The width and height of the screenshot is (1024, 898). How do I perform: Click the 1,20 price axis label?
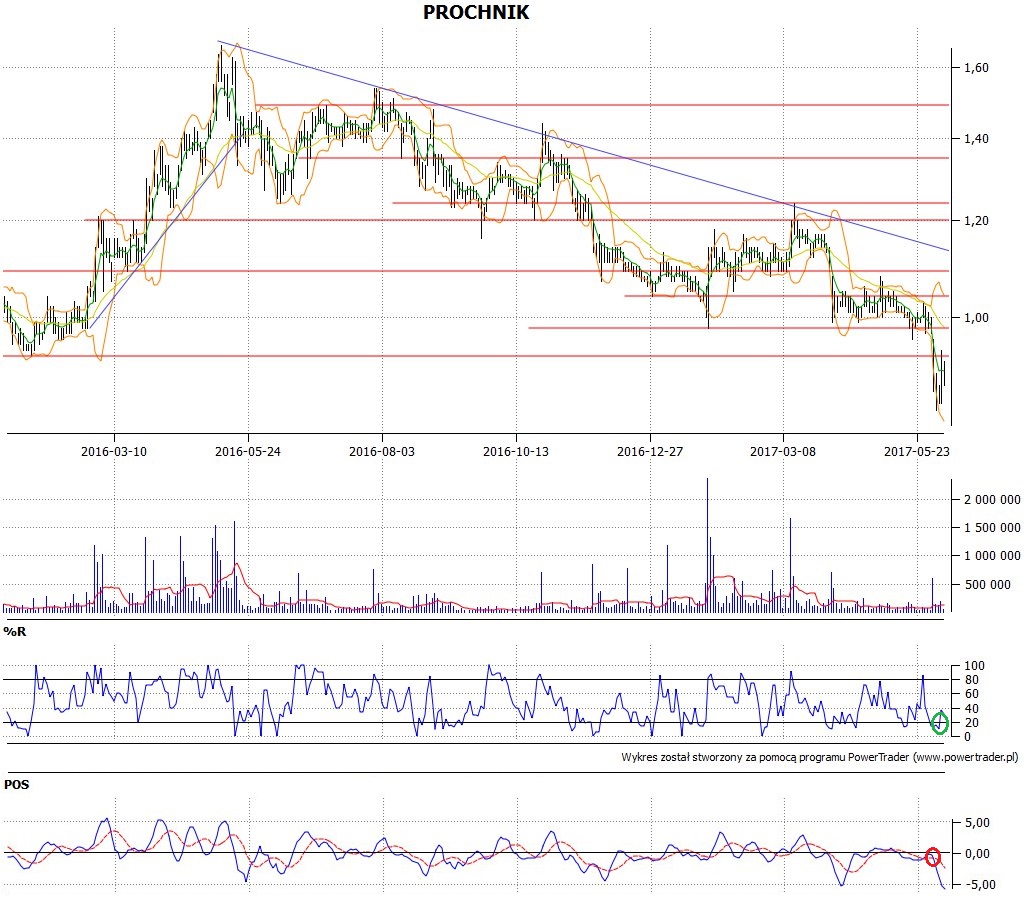point(976,221)
